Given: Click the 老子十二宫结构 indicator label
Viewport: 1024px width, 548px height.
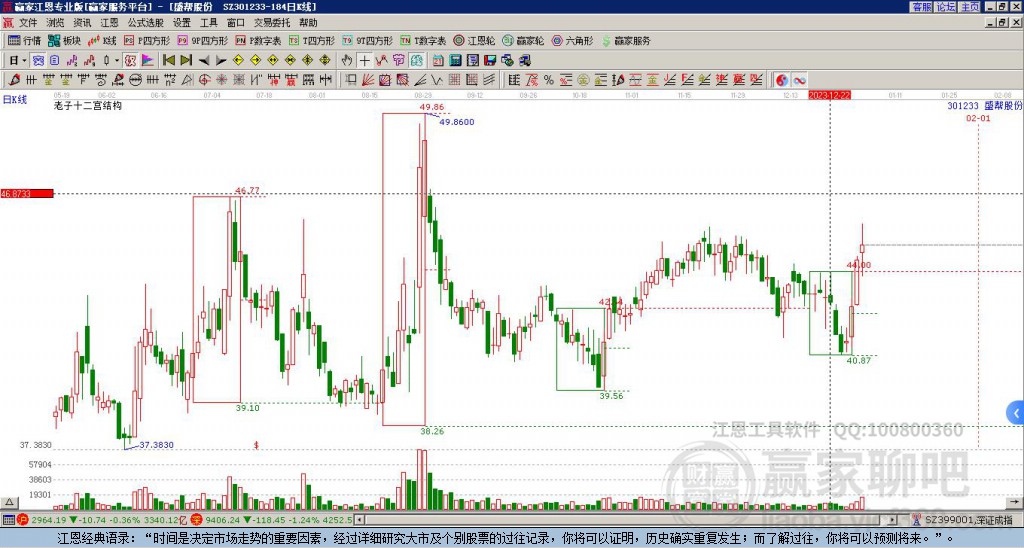Looking at the screenshot, I should coord(88,105).
